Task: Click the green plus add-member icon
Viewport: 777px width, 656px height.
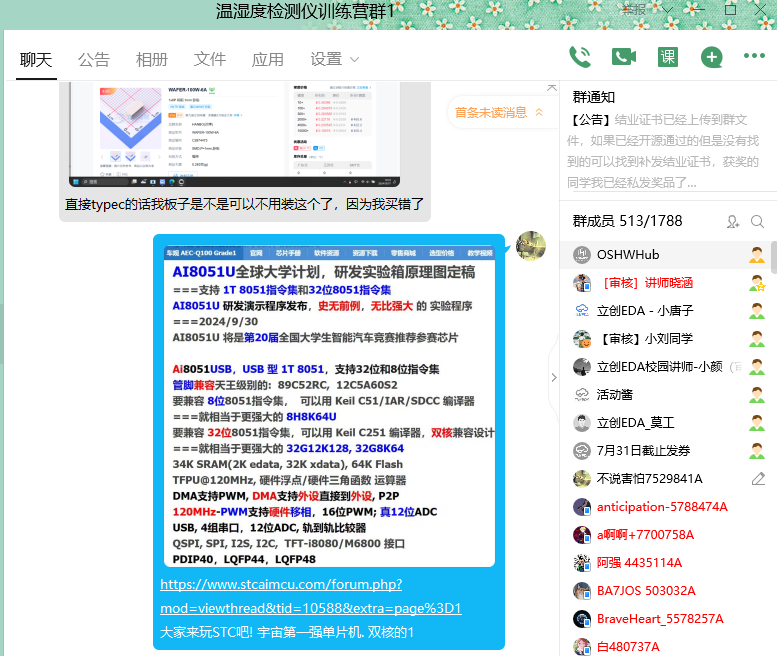Action: [x=711, y=57]
